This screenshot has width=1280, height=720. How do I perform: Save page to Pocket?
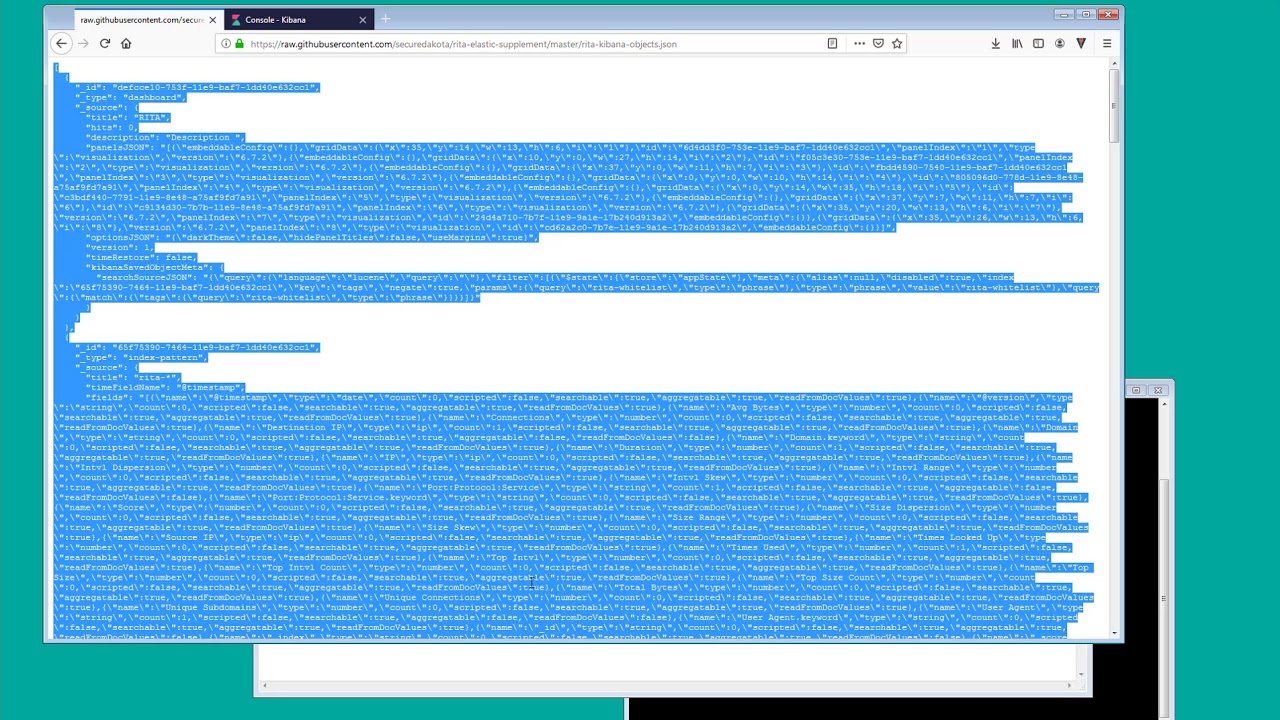pos(878,43)
